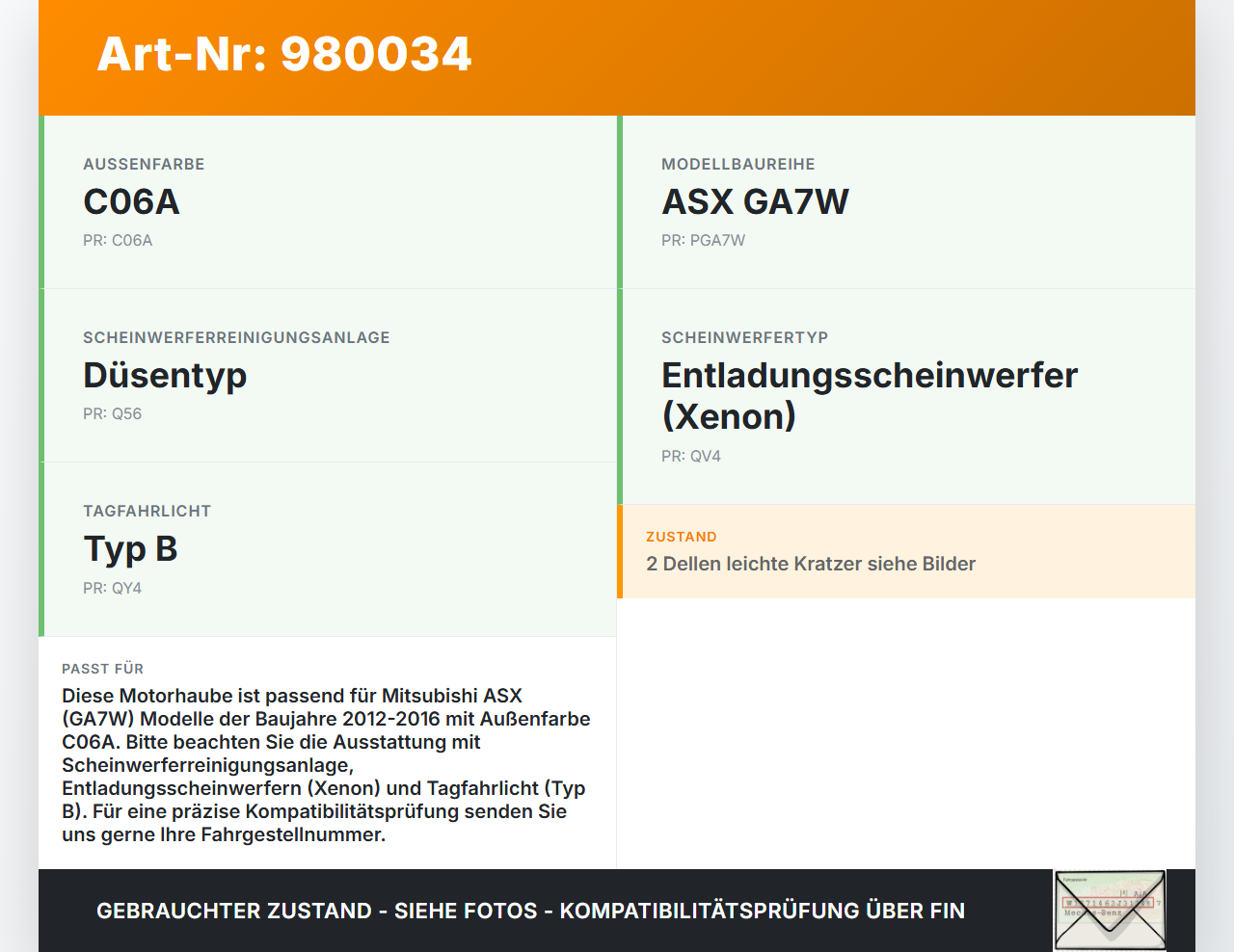Click the TAGFAHRLICHT value Typ B
Image resolution: width=1234 pixels, height=952 pixels.
pos(131,548)
